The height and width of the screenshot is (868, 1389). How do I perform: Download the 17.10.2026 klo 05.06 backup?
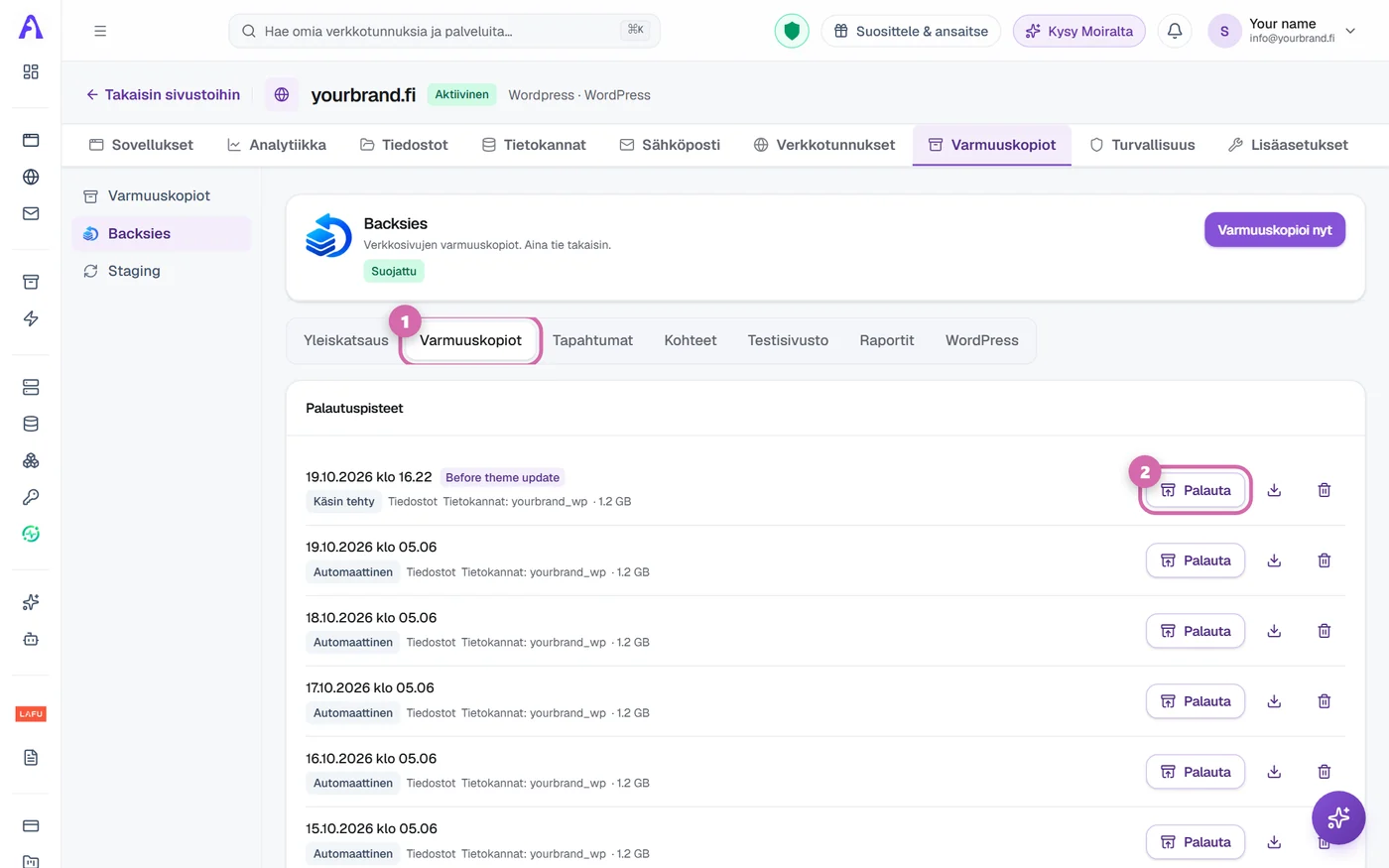(x=1275, y=701)
